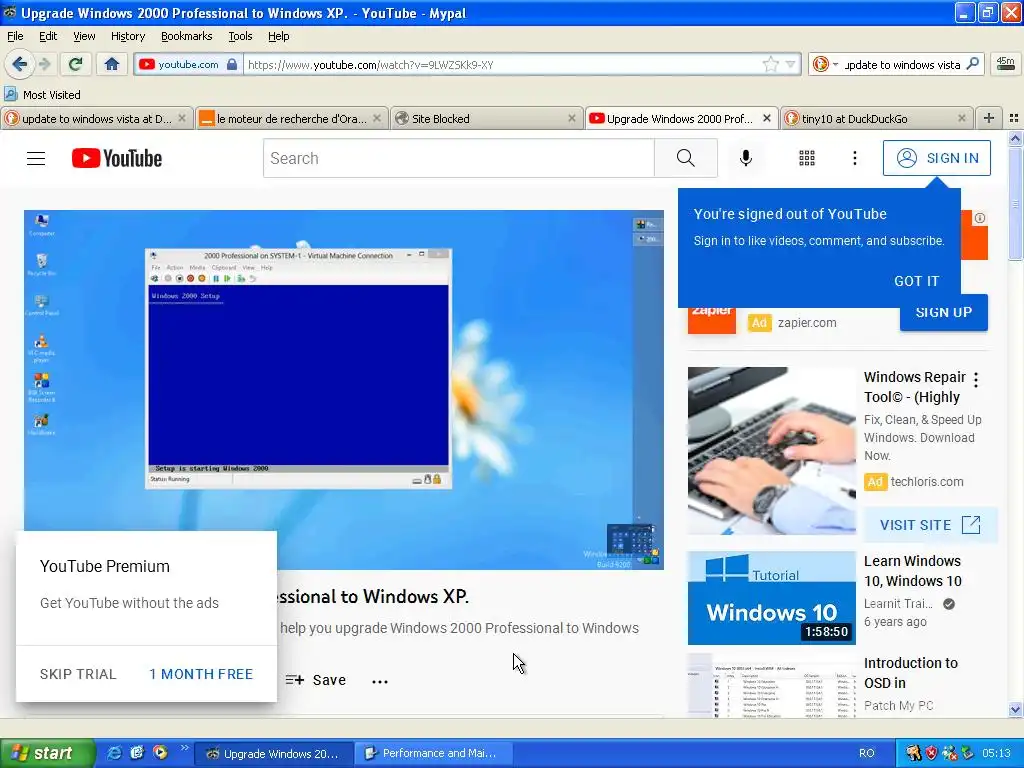Click the ad info icon near the orange banner
The height and width of the screenshot is (768, 1024).
tap(980, 218)
